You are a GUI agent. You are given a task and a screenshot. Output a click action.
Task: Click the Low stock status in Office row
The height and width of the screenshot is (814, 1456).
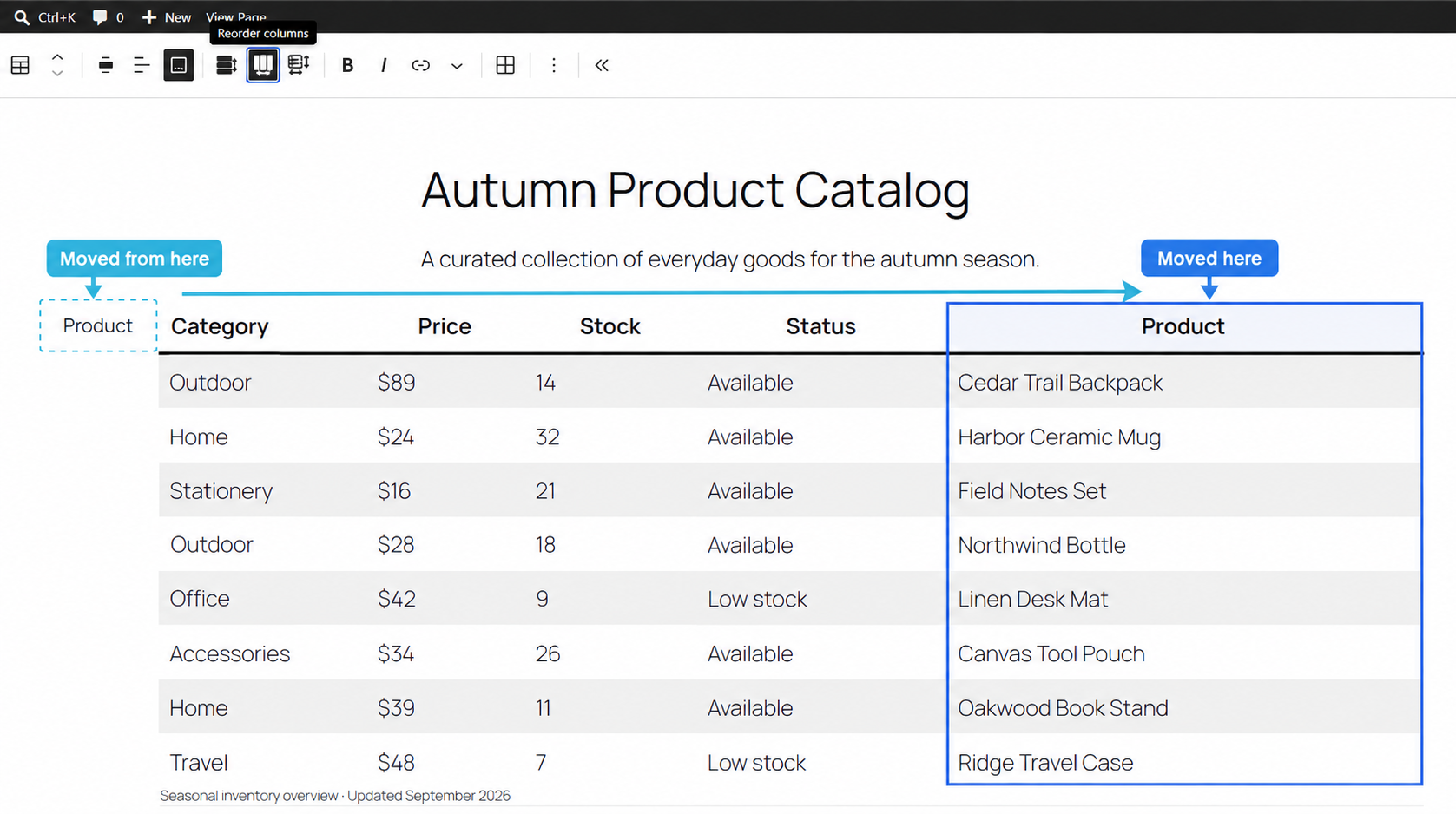[x=757, y=600]
